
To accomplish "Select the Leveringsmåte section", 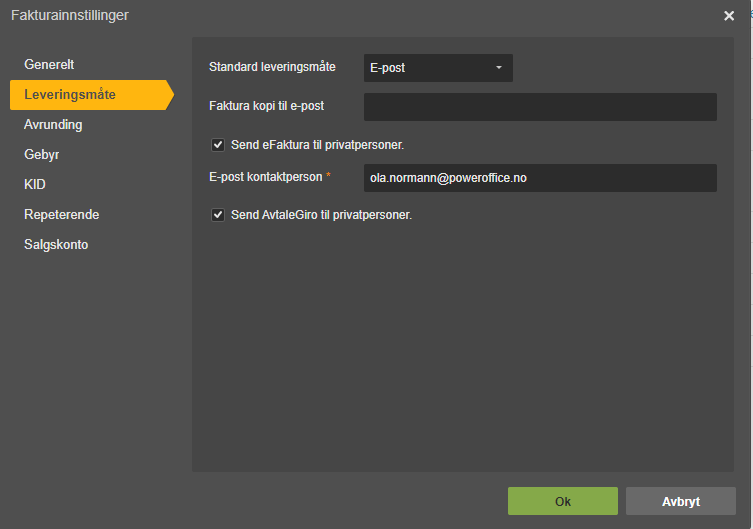I will [x=91, y=95].
